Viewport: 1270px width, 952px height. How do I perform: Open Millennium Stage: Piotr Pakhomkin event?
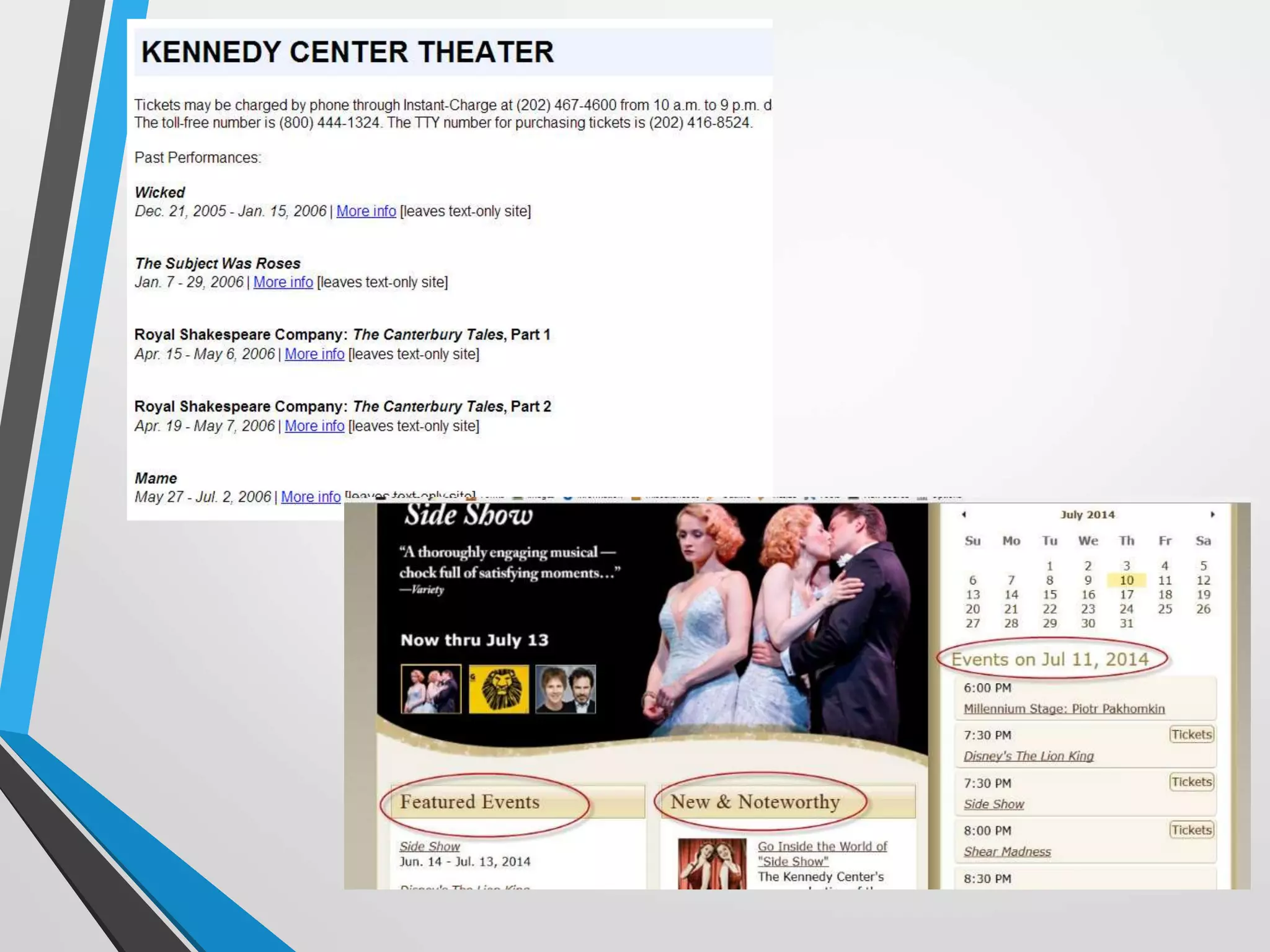click(x=1064, y=709)
